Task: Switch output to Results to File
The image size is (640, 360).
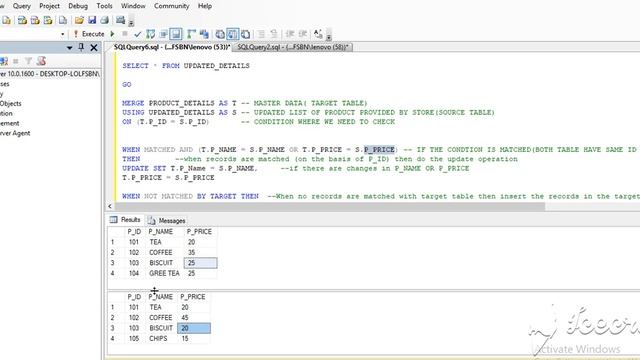Action: (246, 34)
